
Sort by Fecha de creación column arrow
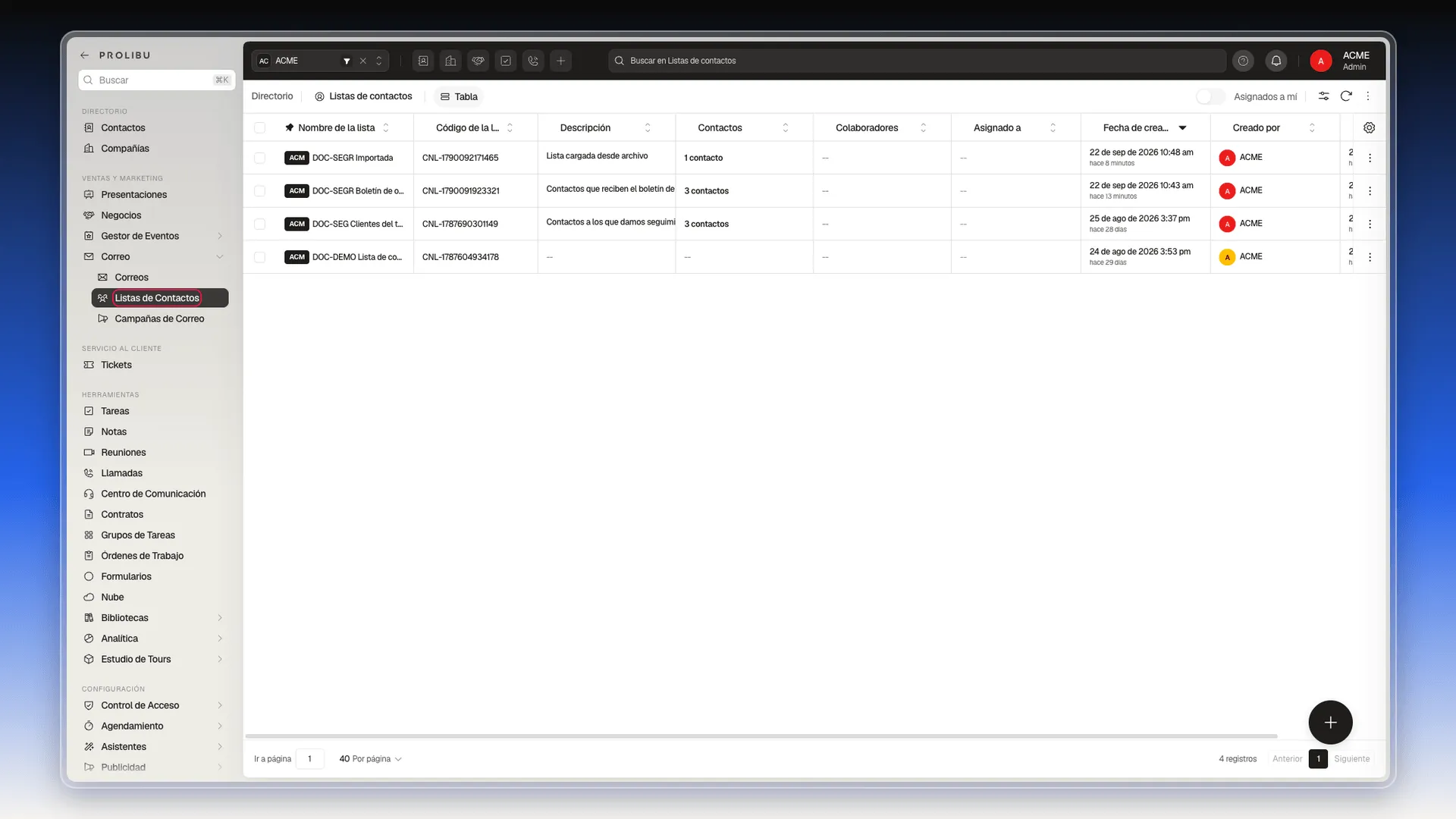[1182, 127]
